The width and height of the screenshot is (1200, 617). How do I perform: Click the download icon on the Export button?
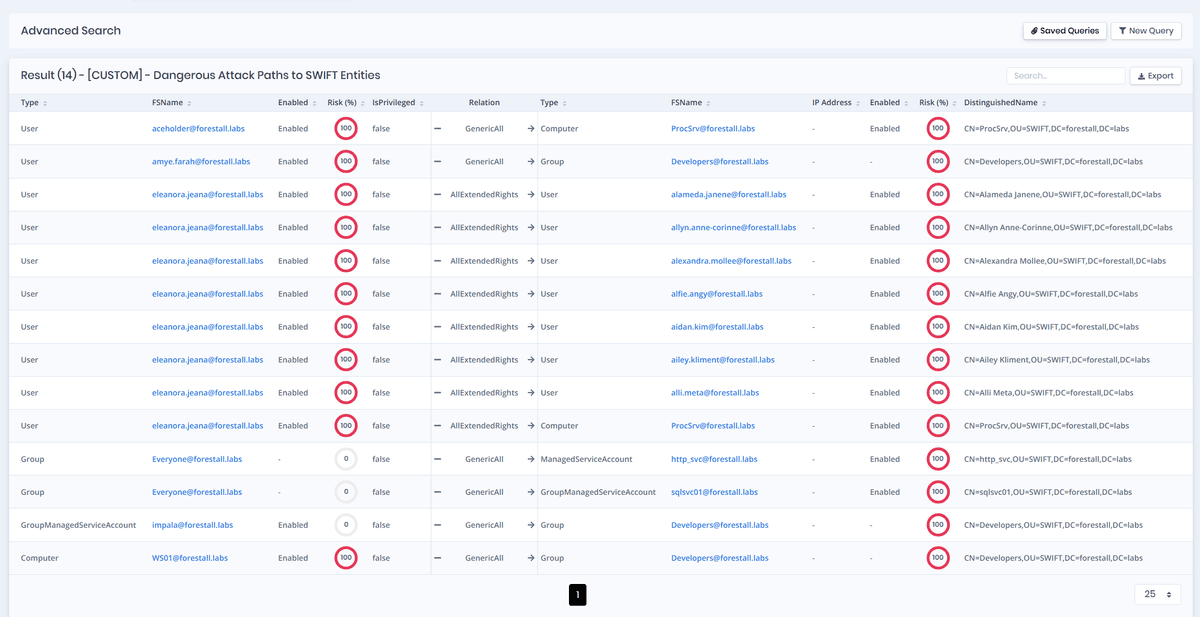tap(1142, 75)
